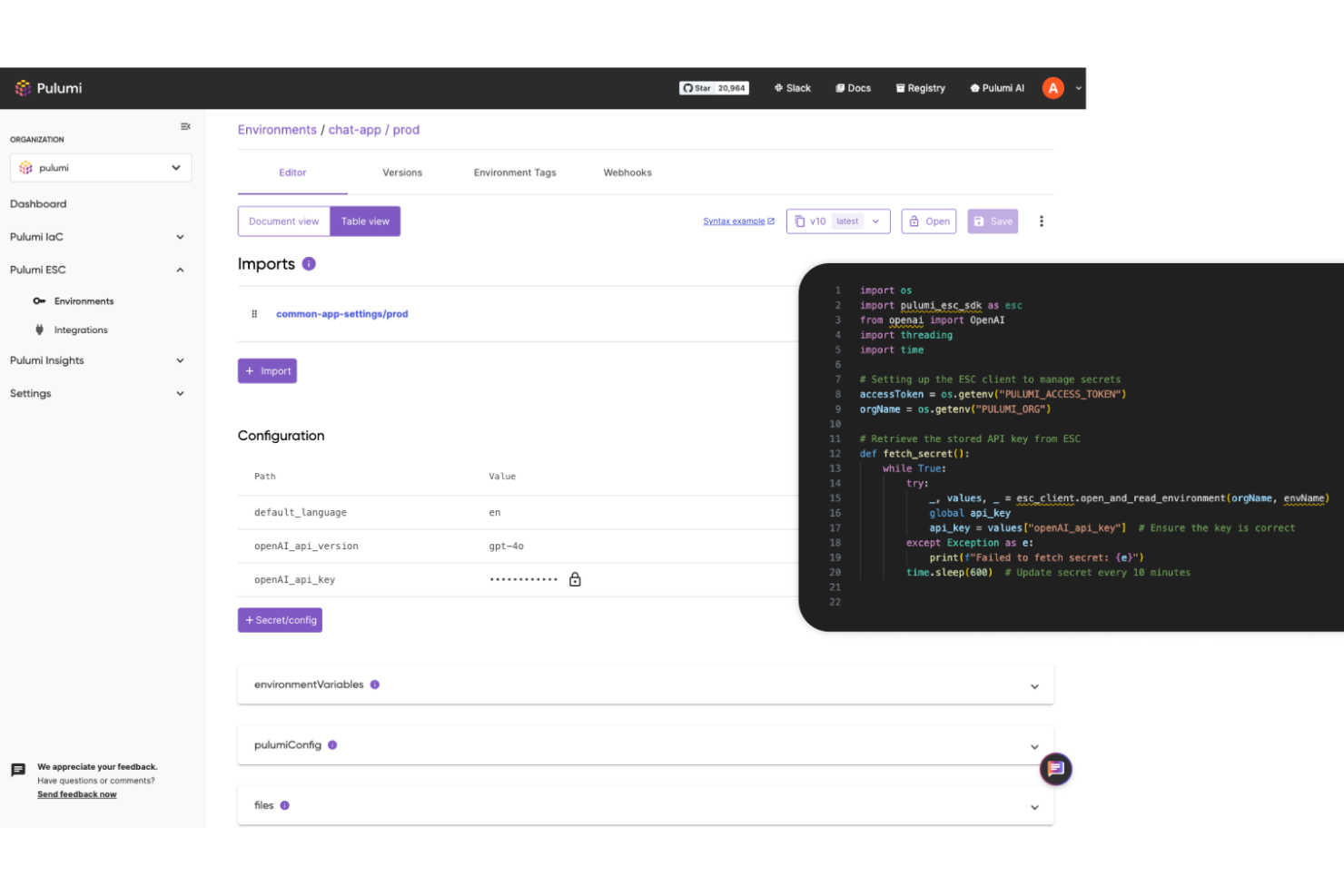Navigate to chat-app in the breadcrumb
The height and width of the screenshot is (896, 1344).
coord(355,130)
